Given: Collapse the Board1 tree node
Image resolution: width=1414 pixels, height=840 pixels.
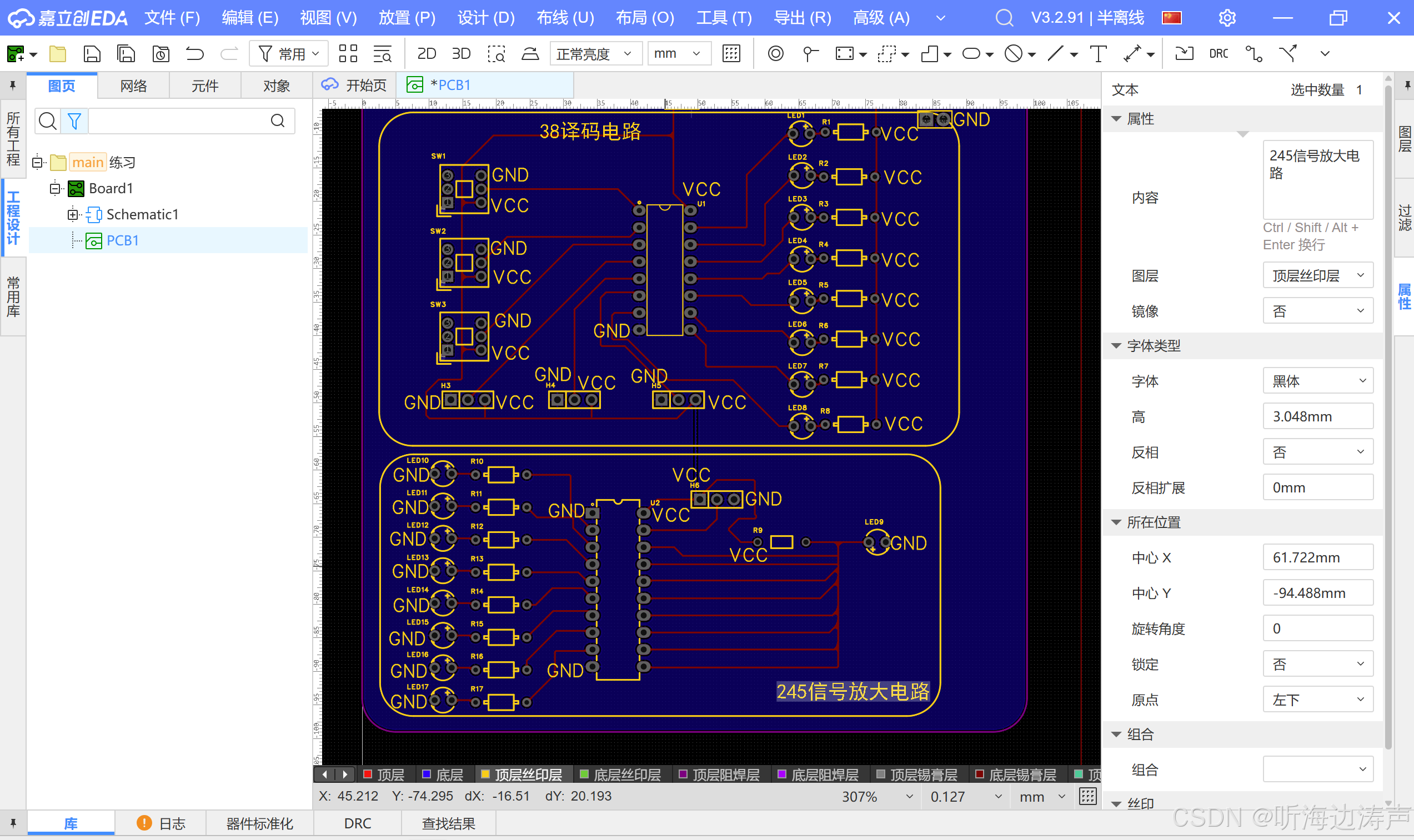Looking at the screenshot, I should click(x=54, y=188).
